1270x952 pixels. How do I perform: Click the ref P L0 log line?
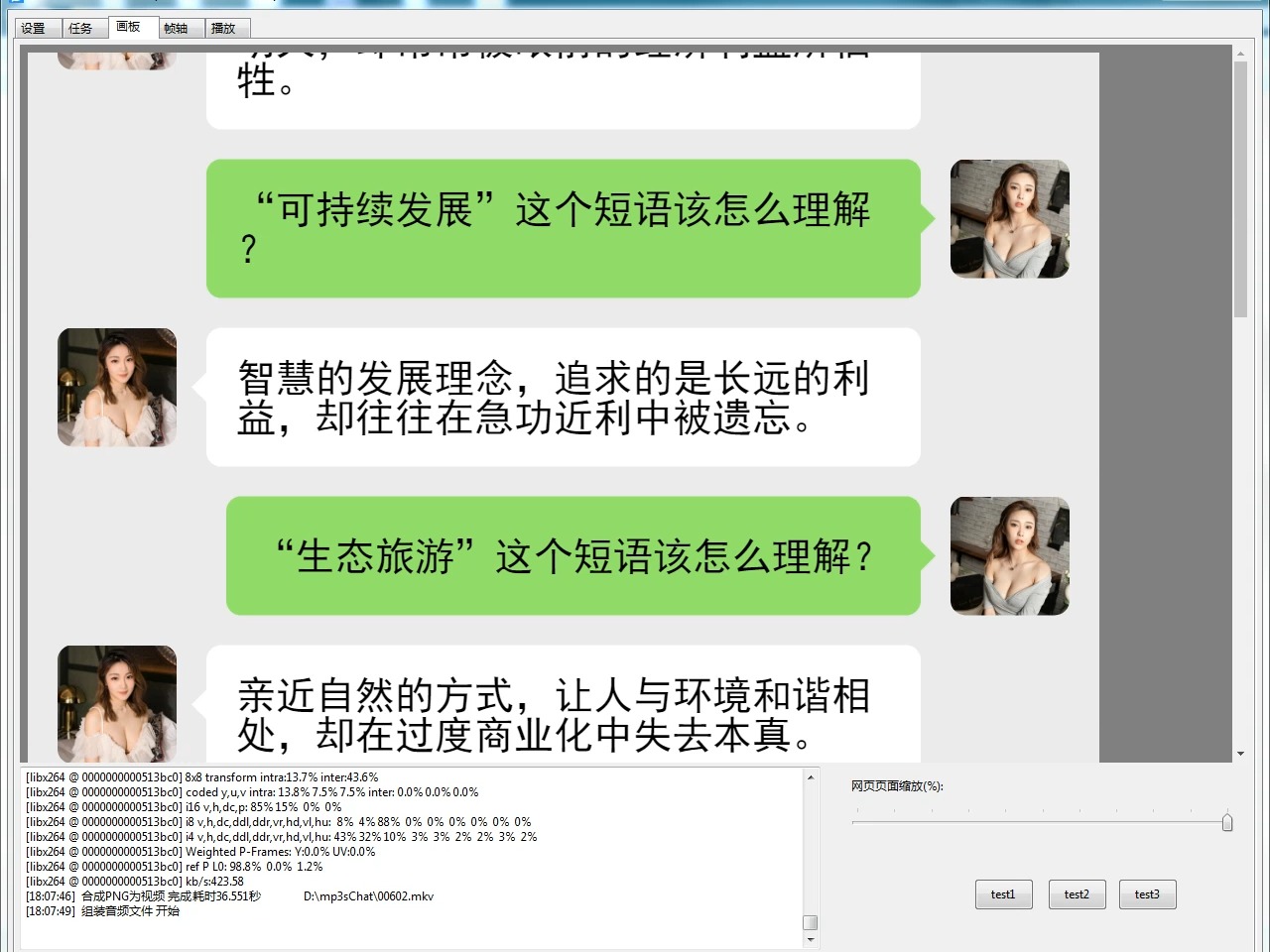pos(175,867)
